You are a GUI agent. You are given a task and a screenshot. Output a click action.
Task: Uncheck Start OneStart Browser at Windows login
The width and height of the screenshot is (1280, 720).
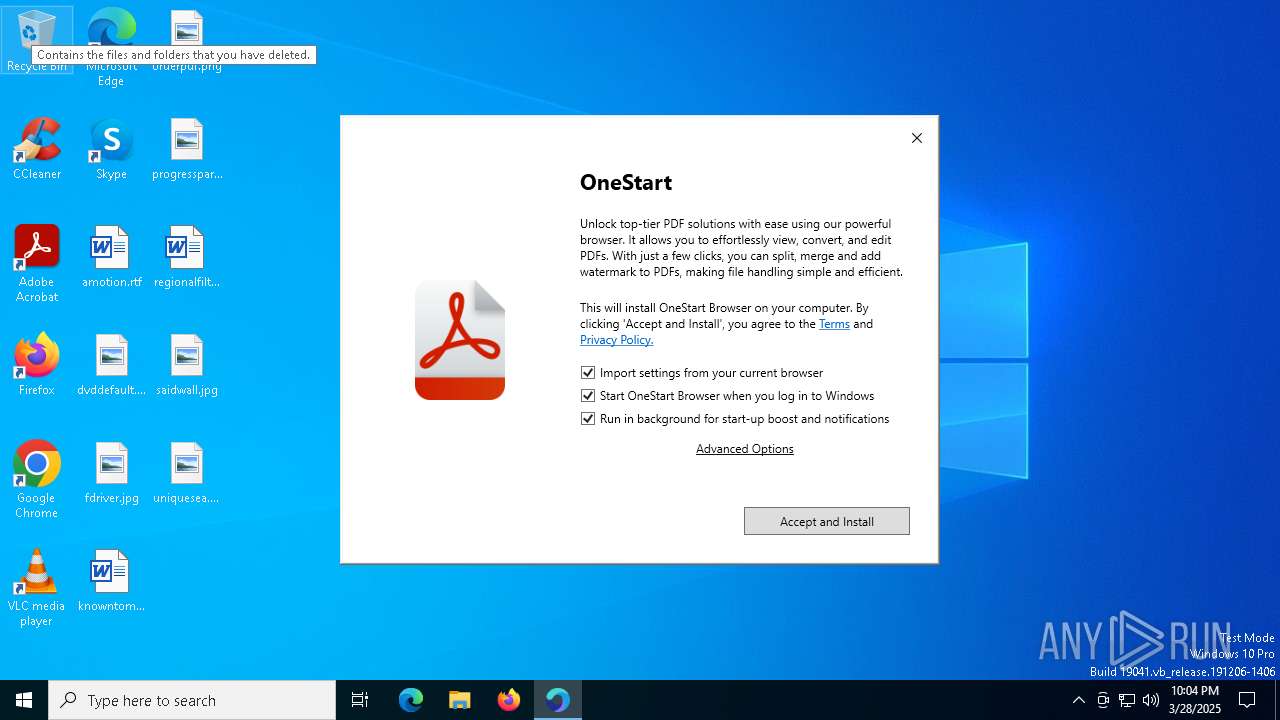[x=588, y=395]
